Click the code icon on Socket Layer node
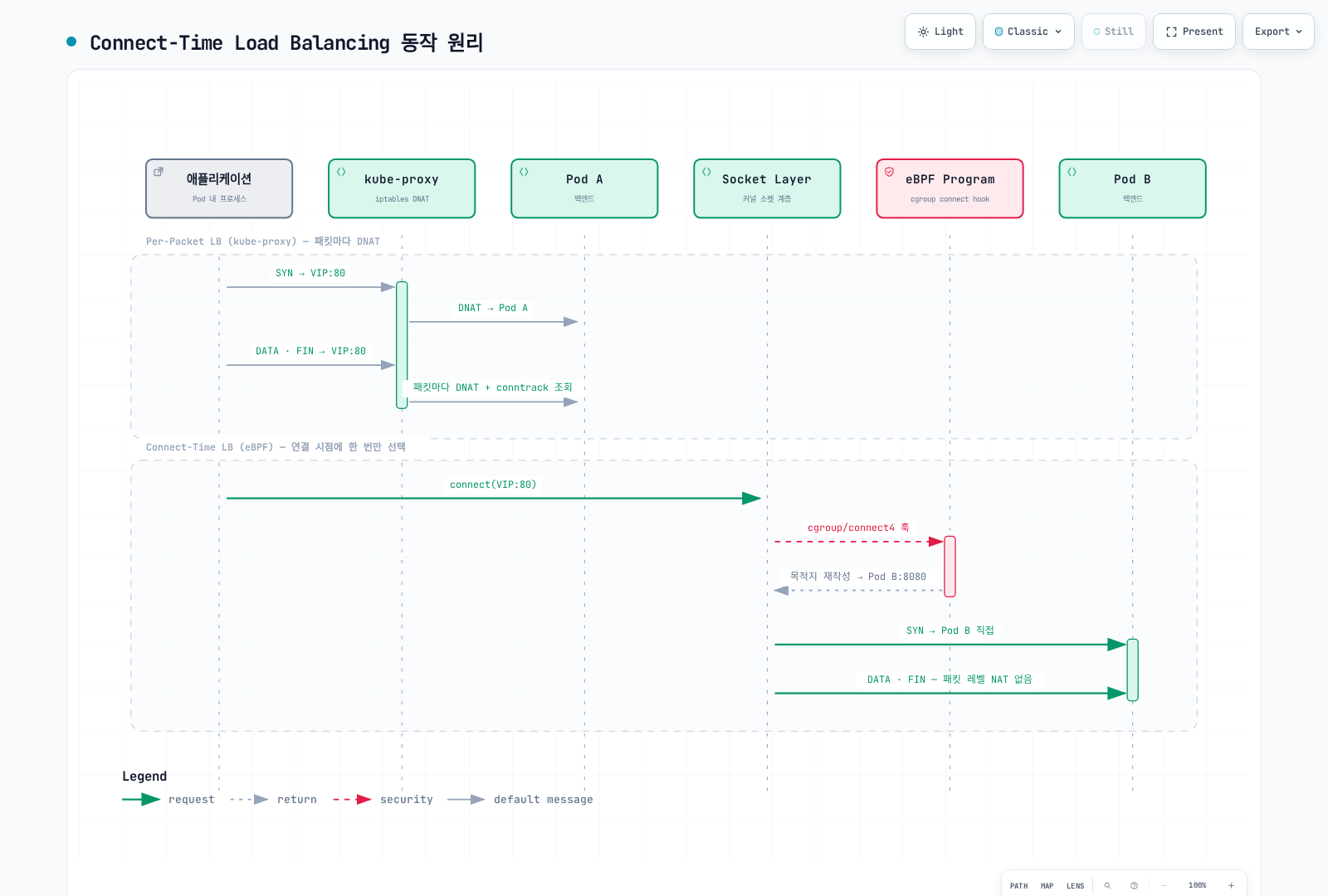The height and width of the screenshot is (896, 1328). [x=706, y=172]
